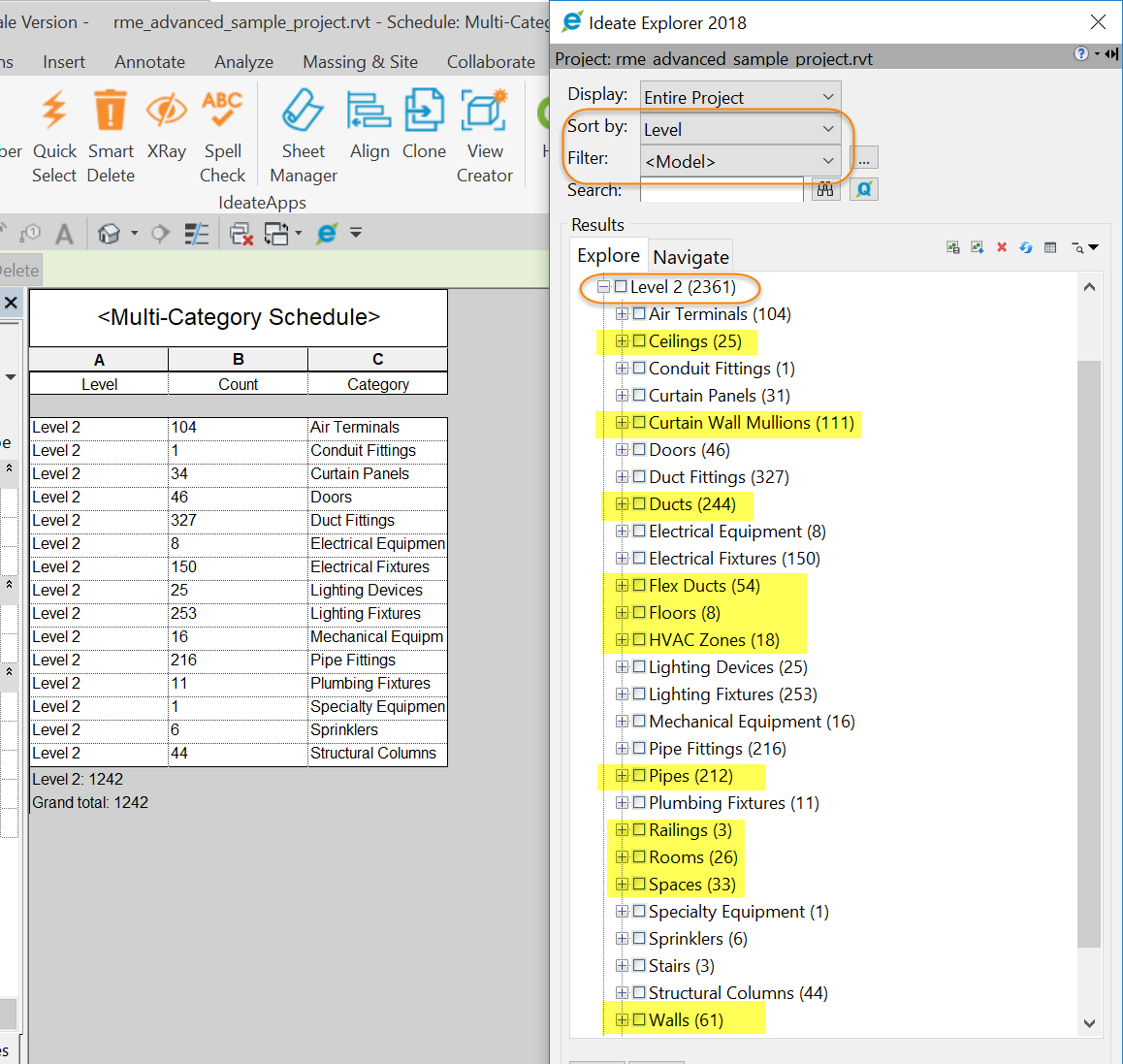Click the ellipsis button beside Filter
Viewport: 1123px width, 1064px height.
[862, 157]
